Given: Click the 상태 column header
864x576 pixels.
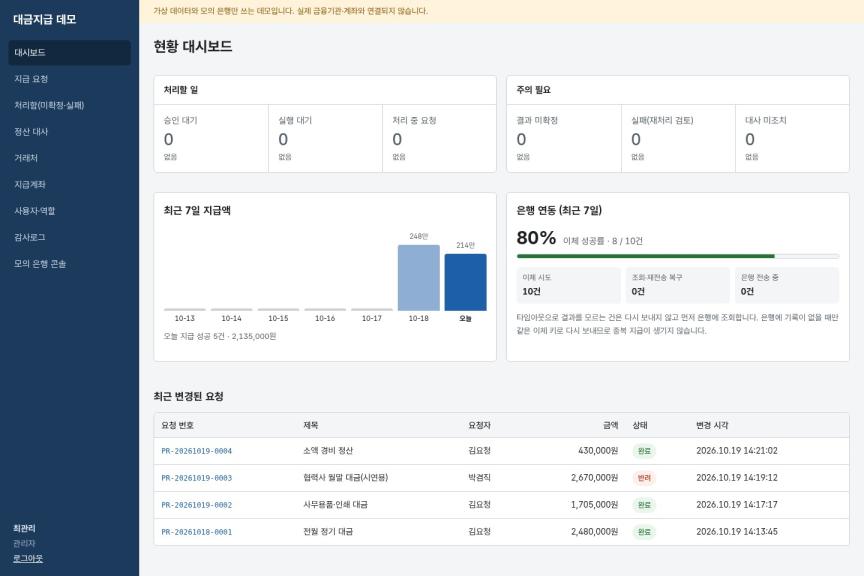Looking at the screenshot, I should [640, 425].
